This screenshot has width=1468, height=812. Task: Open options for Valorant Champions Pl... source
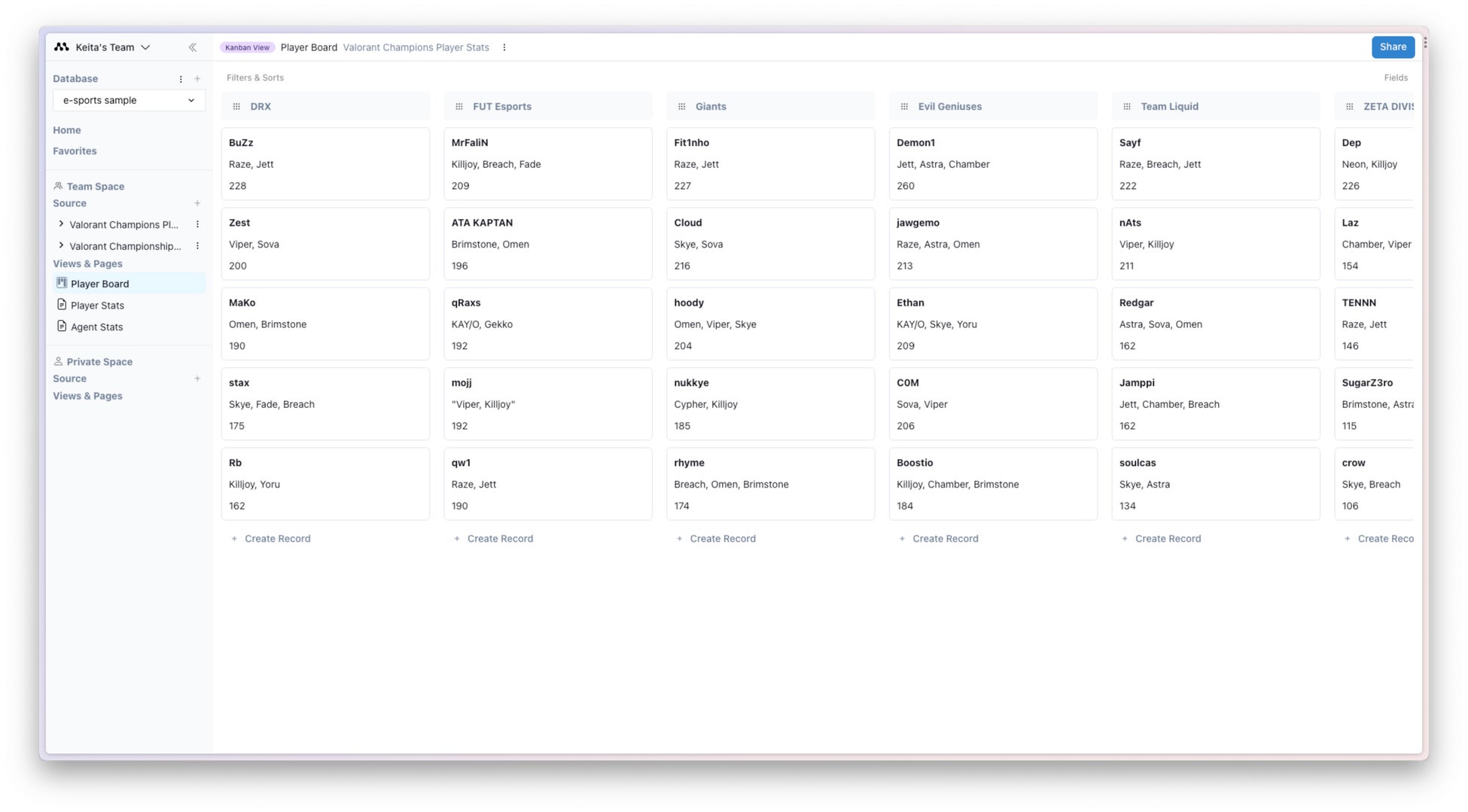197,225
